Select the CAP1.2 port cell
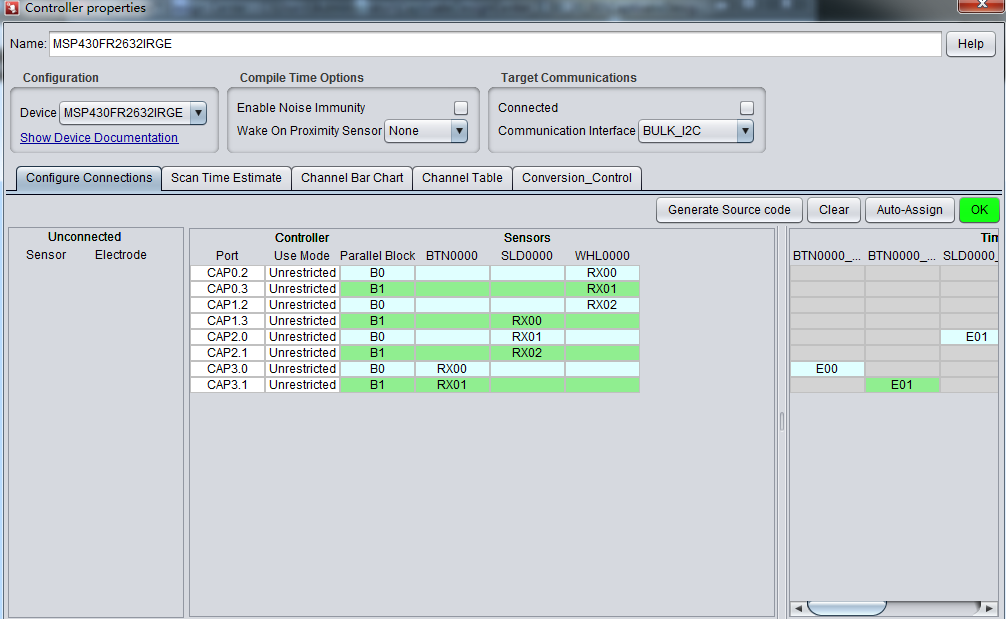Image resolution: width=1006 pixels, height=619 pixels. [227, 305]
